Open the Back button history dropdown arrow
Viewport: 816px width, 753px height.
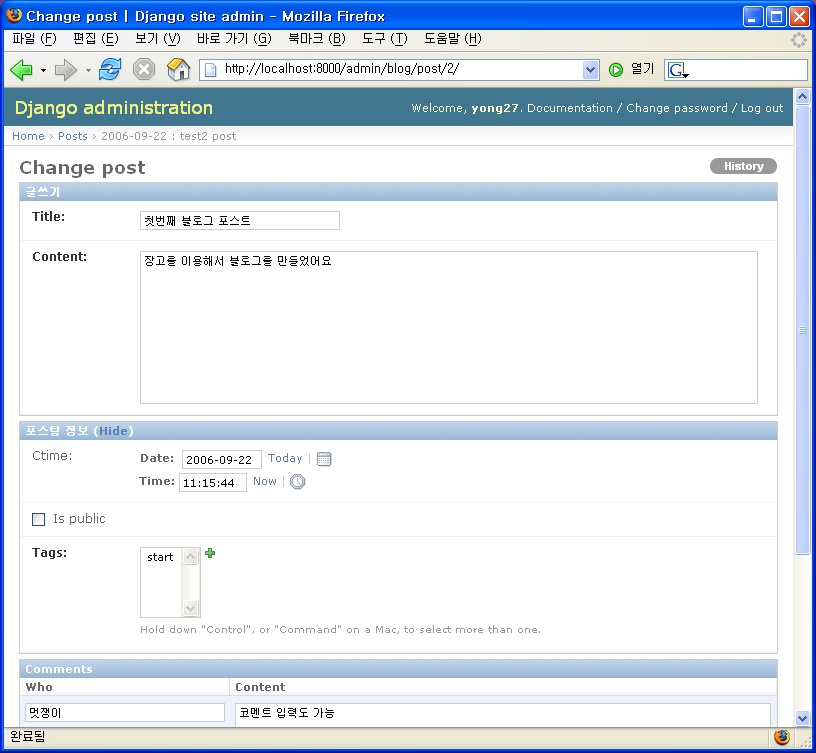tap(43, 70)
